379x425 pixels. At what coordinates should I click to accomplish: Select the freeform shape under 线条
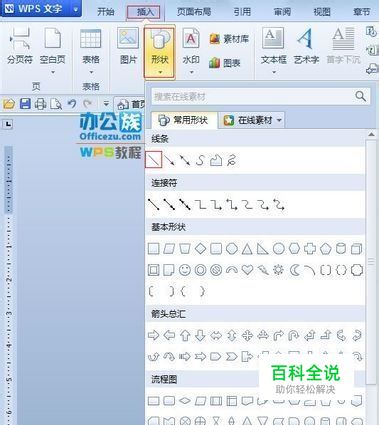tap(216, 160)
